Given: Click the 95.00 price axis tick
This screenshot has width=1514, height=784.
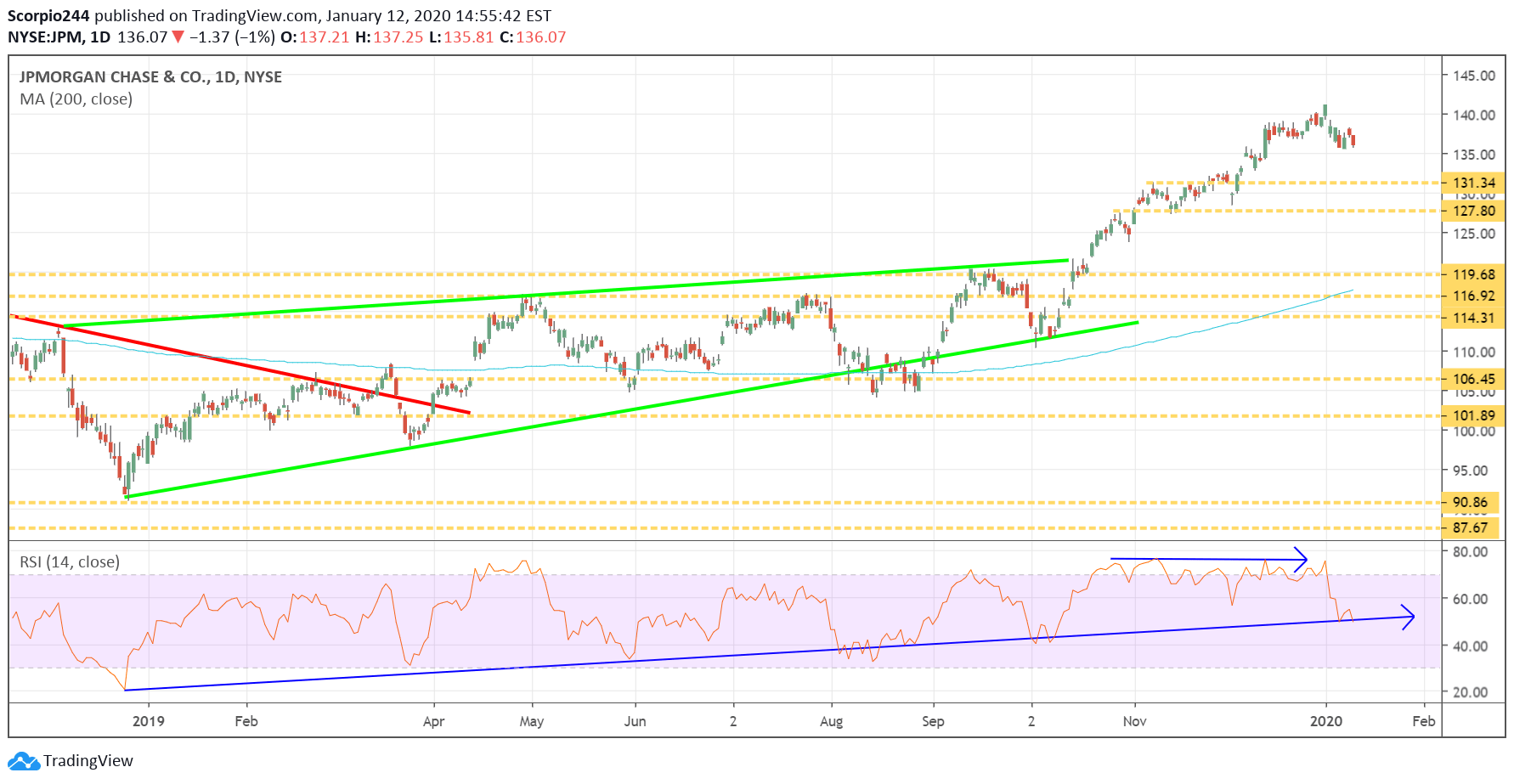Looking at the screenshot, I should [x=1471, y=471].
